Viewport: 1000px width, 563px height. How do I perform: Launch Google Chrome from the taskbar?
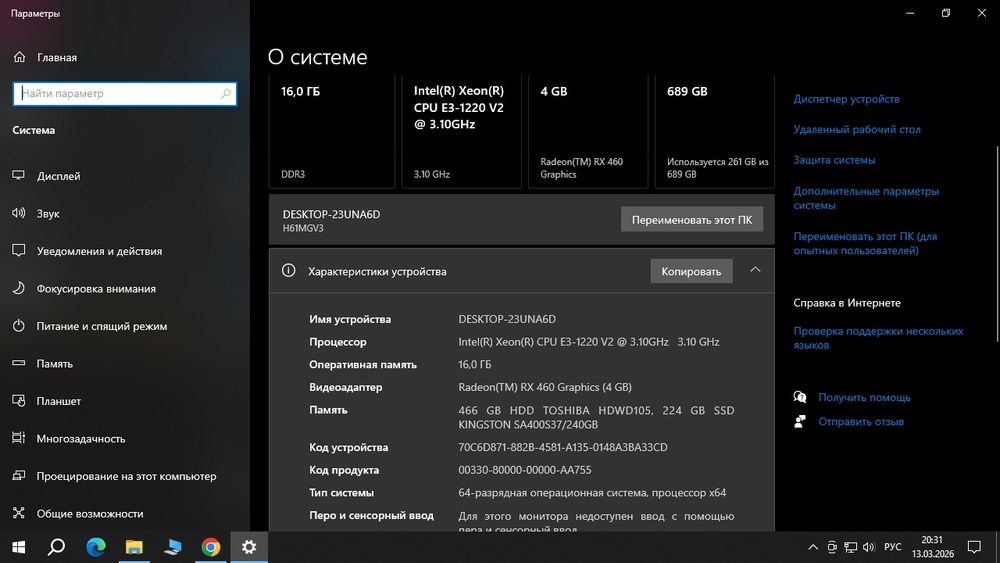click(x=210, y=547)
